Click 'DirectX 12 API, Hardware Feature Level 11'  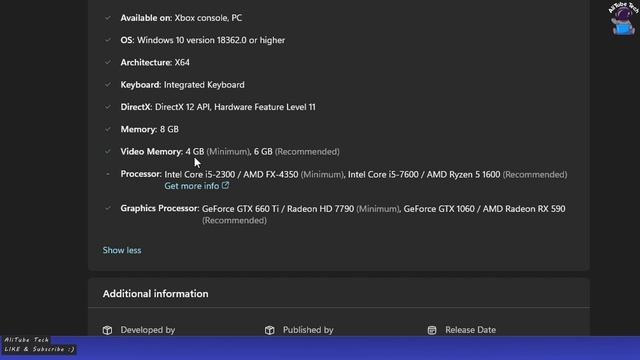pos(235,107)
